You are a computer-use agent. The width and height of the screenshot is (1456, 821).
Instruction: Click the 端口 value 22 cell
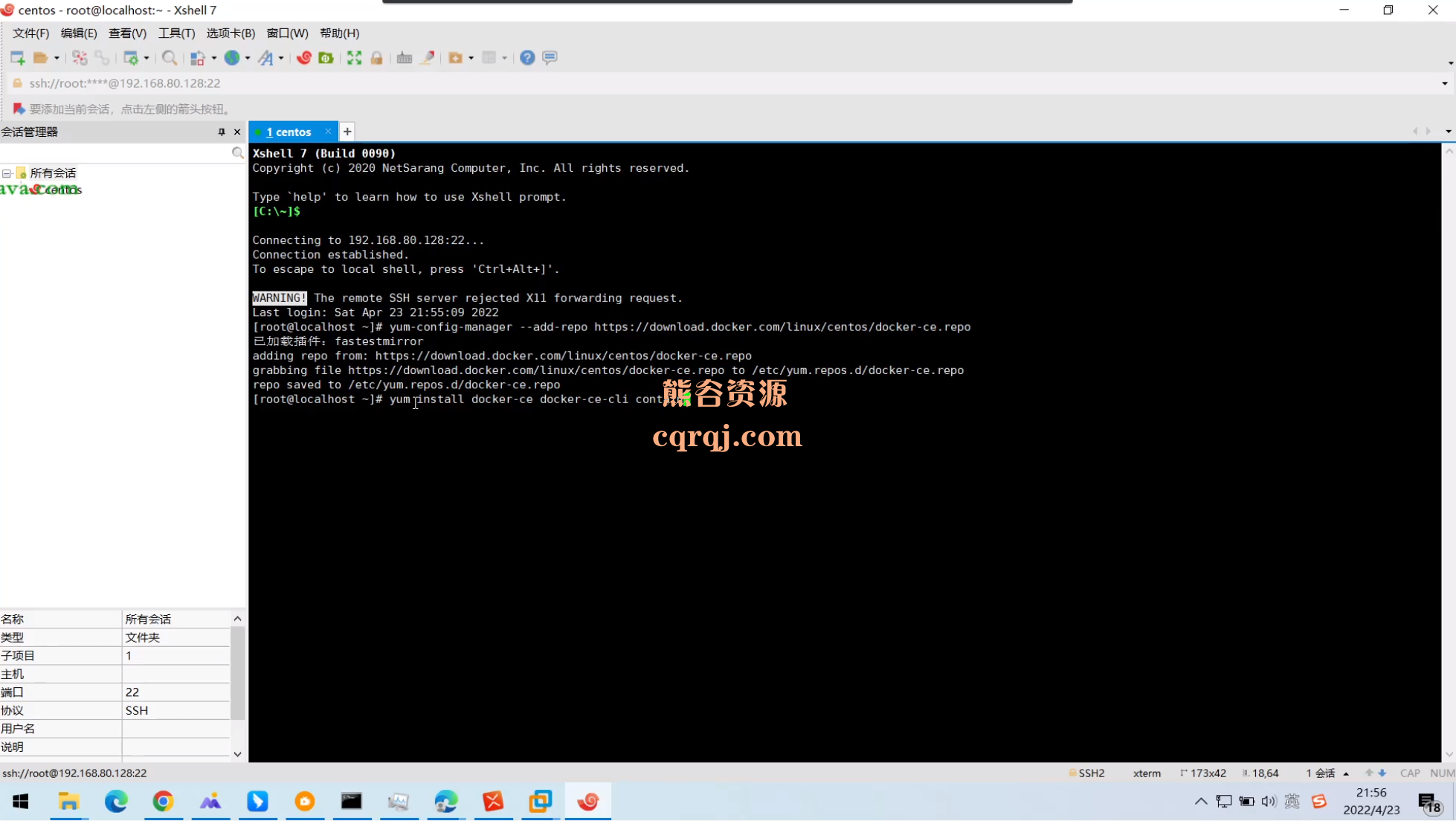click(x=176, y=692)
